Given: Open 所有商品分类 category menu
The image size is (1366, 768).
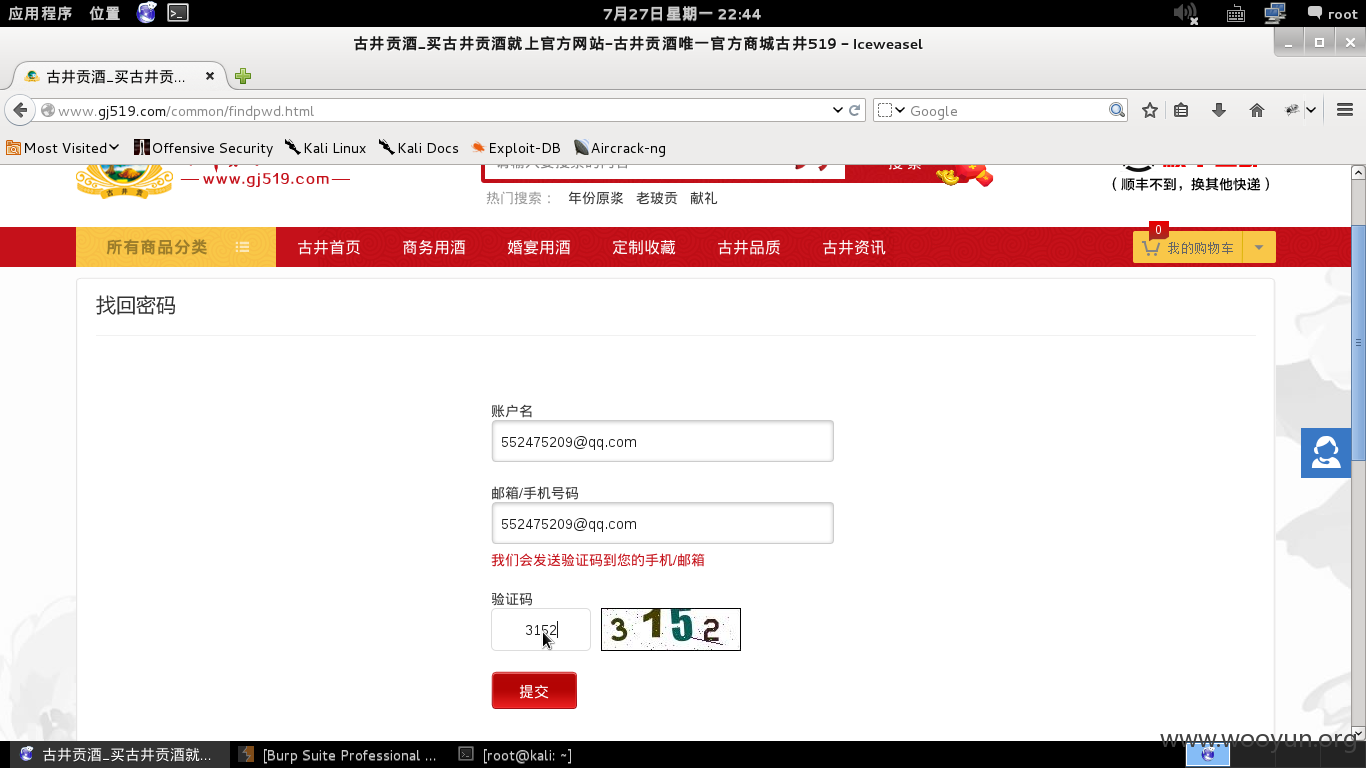Looking at the screenshot, I should coord(176,247).
